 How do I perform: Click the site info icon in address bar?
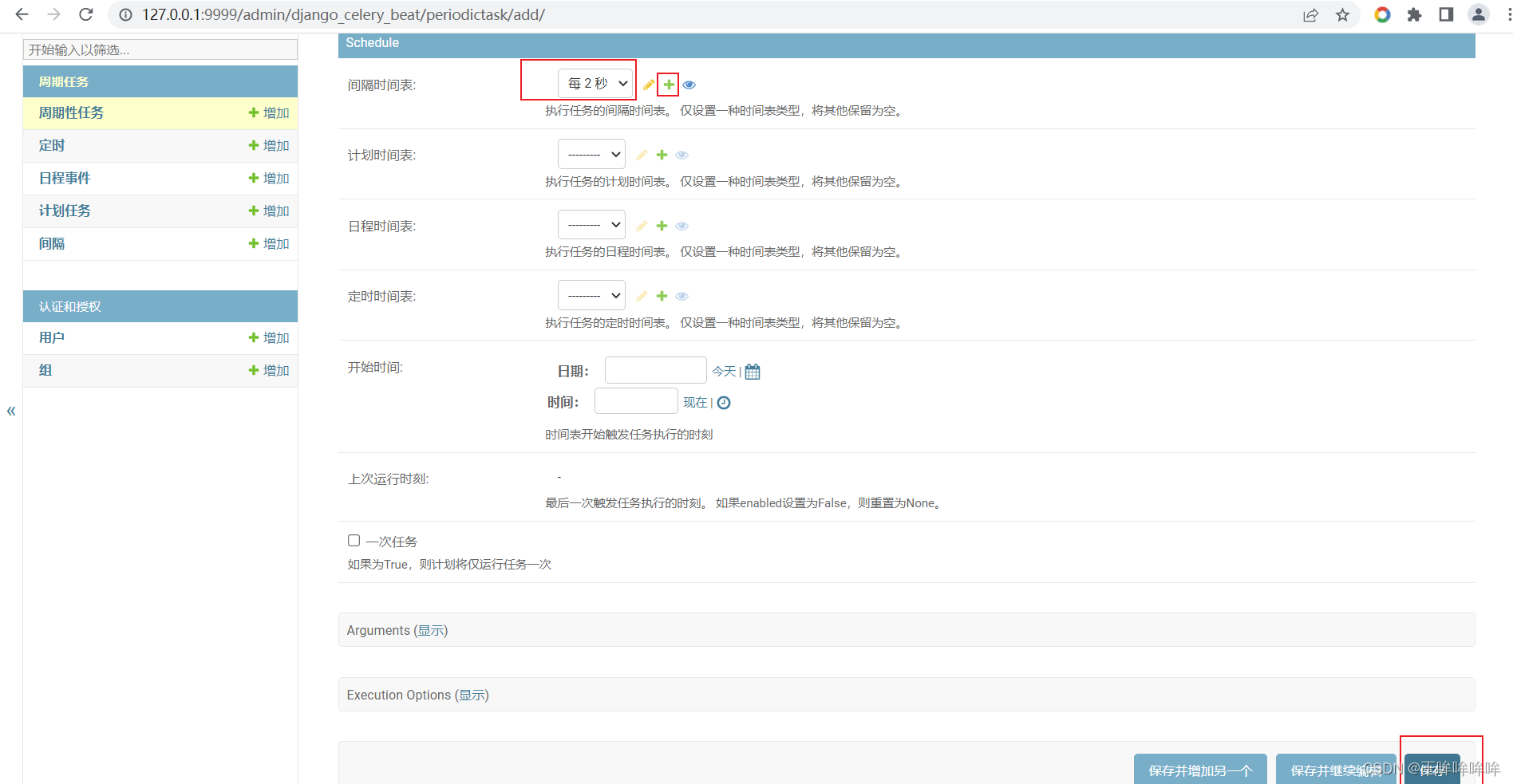(x=126, y=15)
